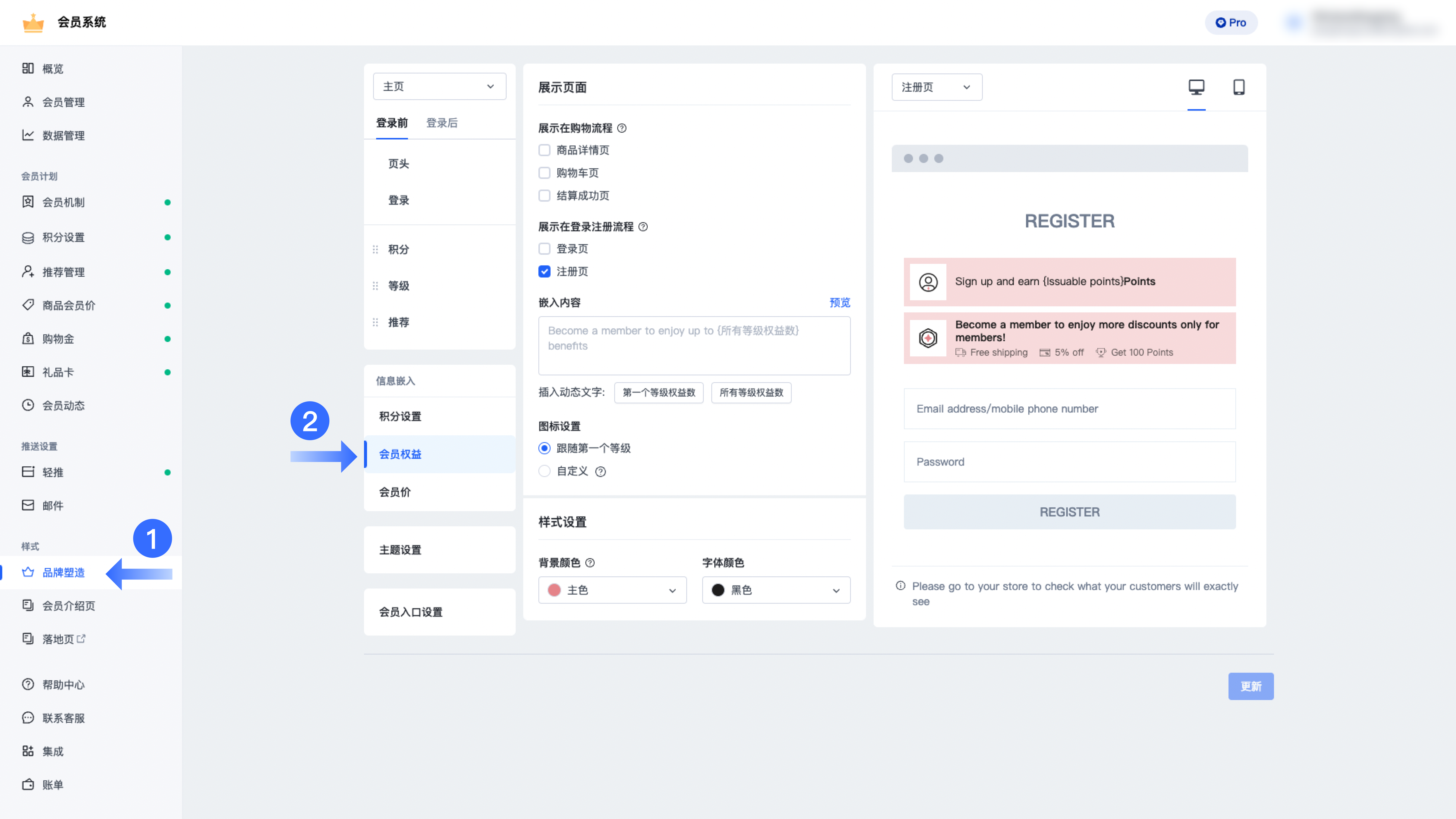Uncheck the 注册页 checkbox

(544, 271)
